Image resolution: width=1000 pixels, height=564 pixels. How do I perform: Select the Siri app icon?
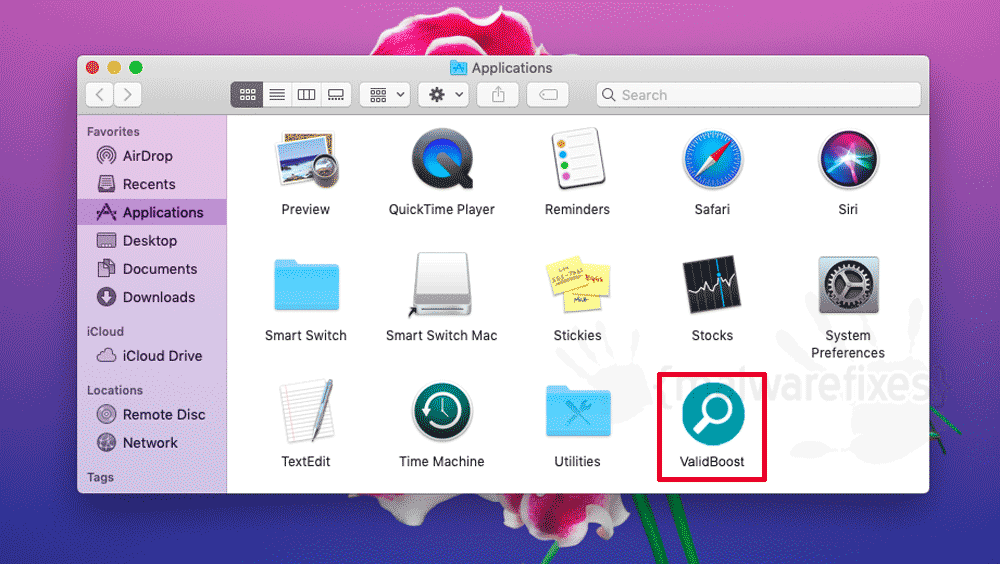pos(848,160)
